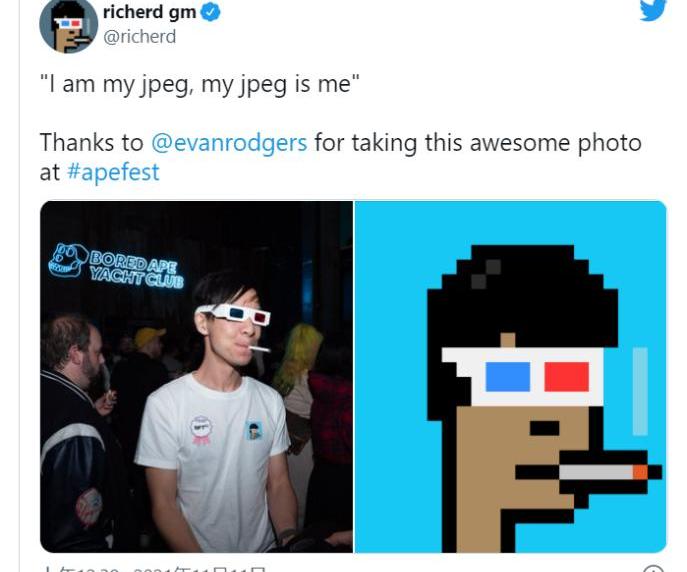Open richerd's pixel avatar profile picture
Screen dimensions: 687x572
[68, 25]
